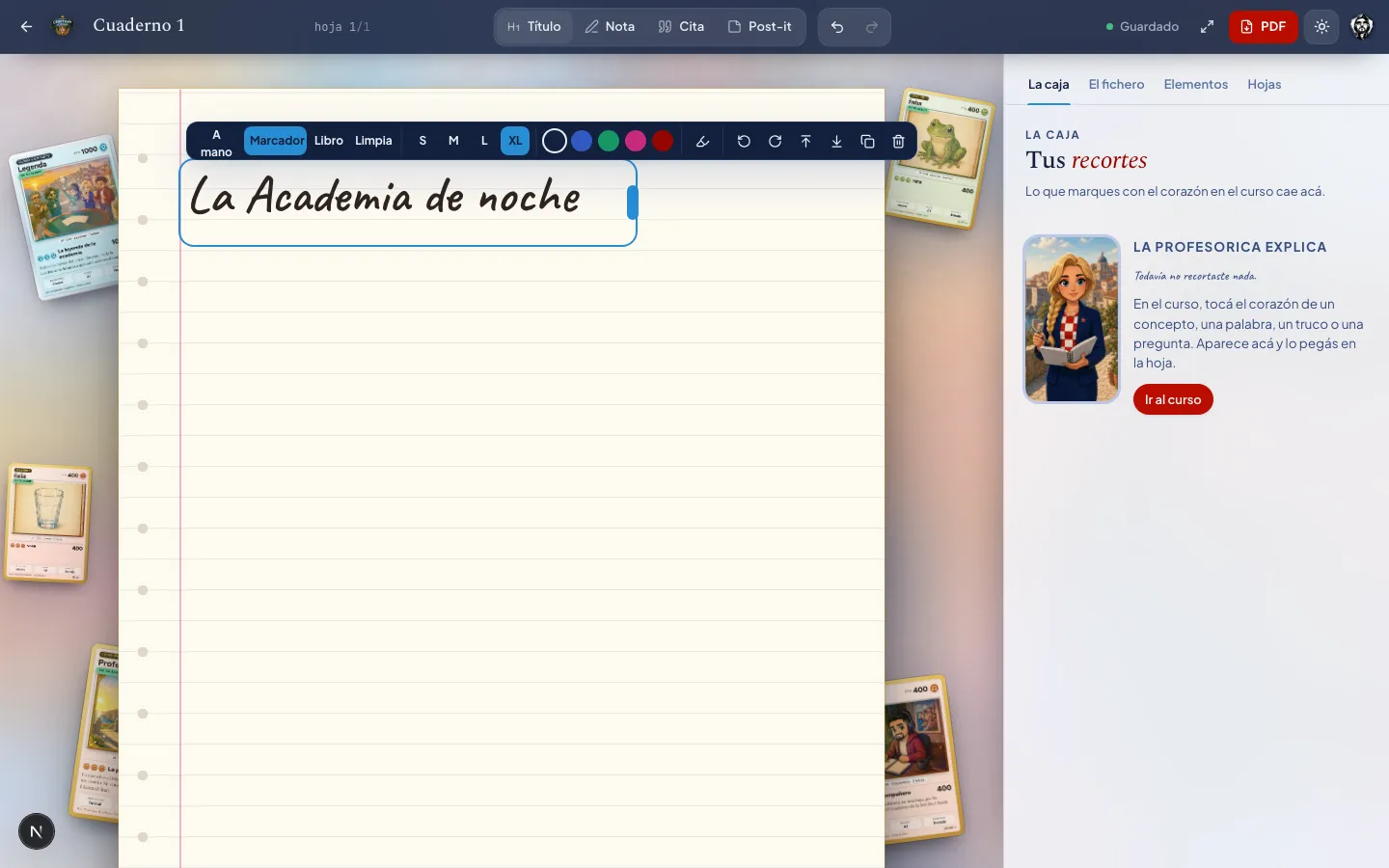The height and width of the screenshot is (868, 1389).
Task: Click the academy crest logo beside Cuaderno 1
Action: point(63,26)
